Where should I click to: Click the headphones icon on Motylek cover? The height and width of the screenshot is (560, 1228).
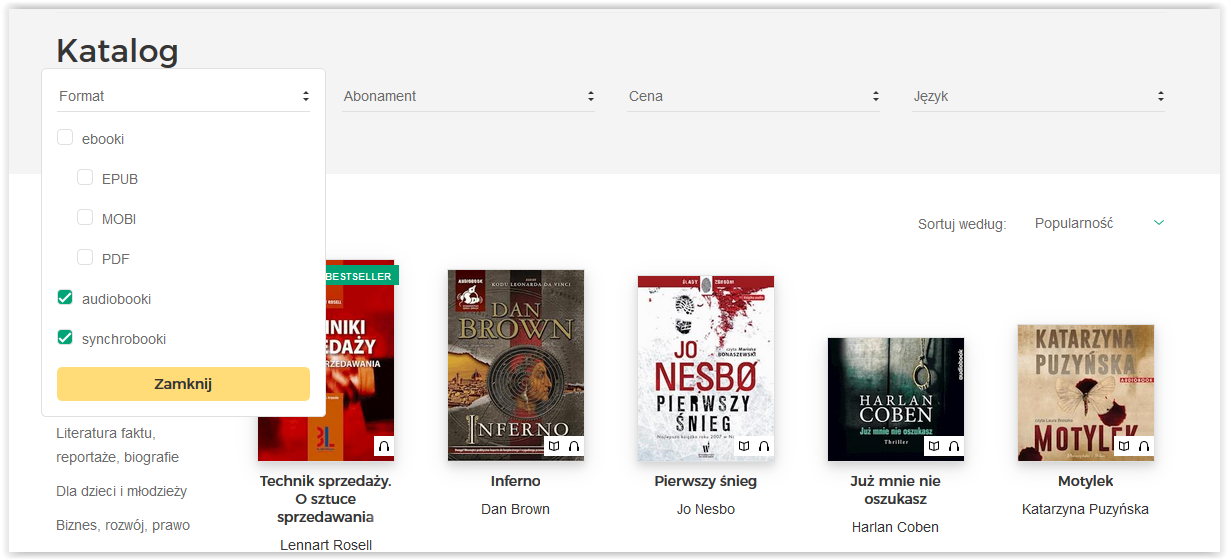pyautogui.click(x=1144, y=446)
